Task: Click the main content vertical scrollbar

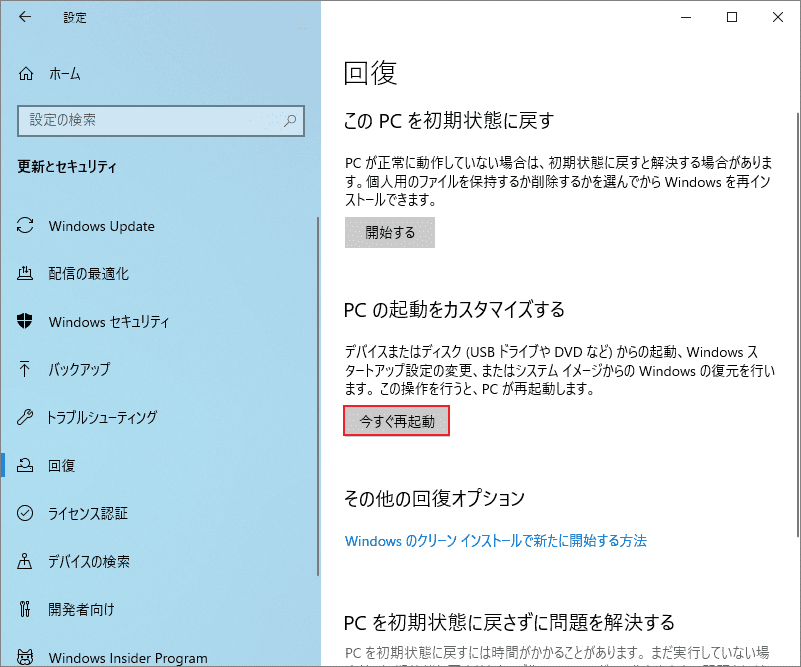Action: click(x=797, y=324)
